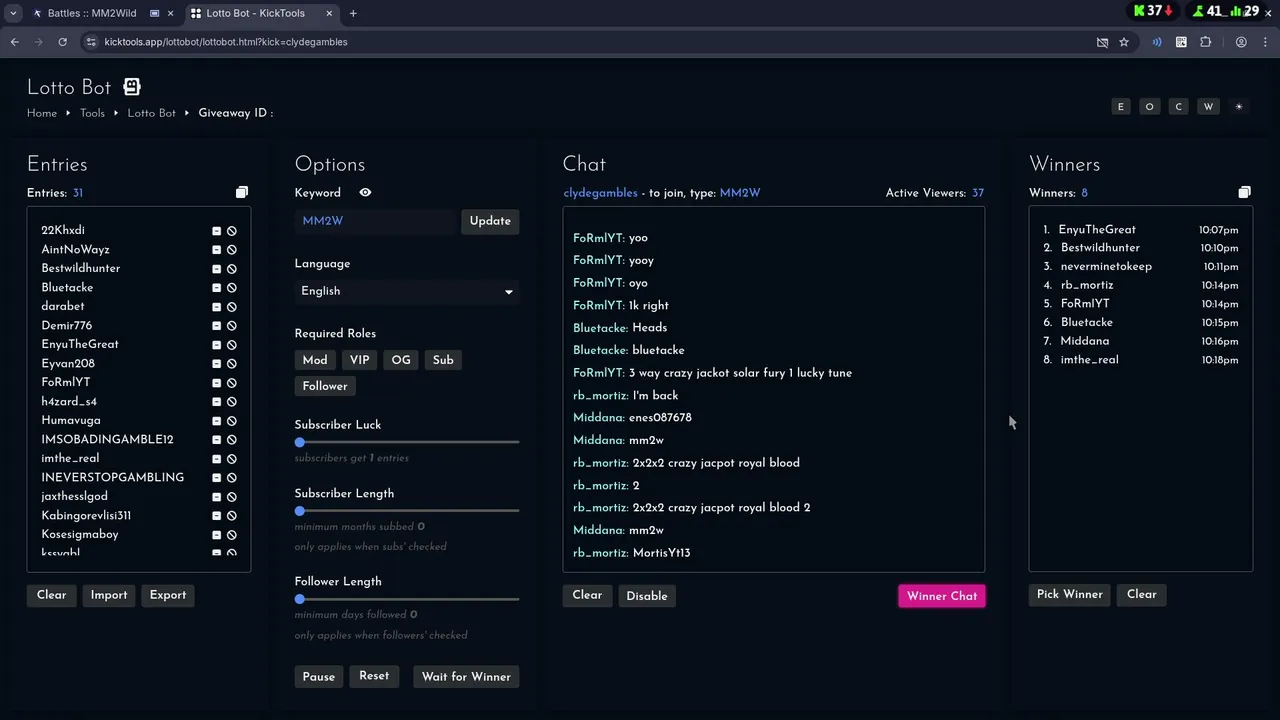Toggle keyword visibility eye icon
Viewport: 1280px width, 720px height.
tap(365, 193)
